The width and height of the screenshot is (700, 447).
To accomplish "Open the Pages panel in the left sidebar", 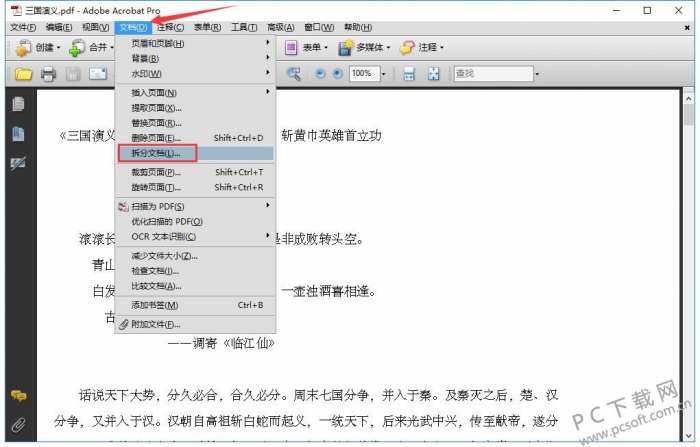I will (18, 104).
